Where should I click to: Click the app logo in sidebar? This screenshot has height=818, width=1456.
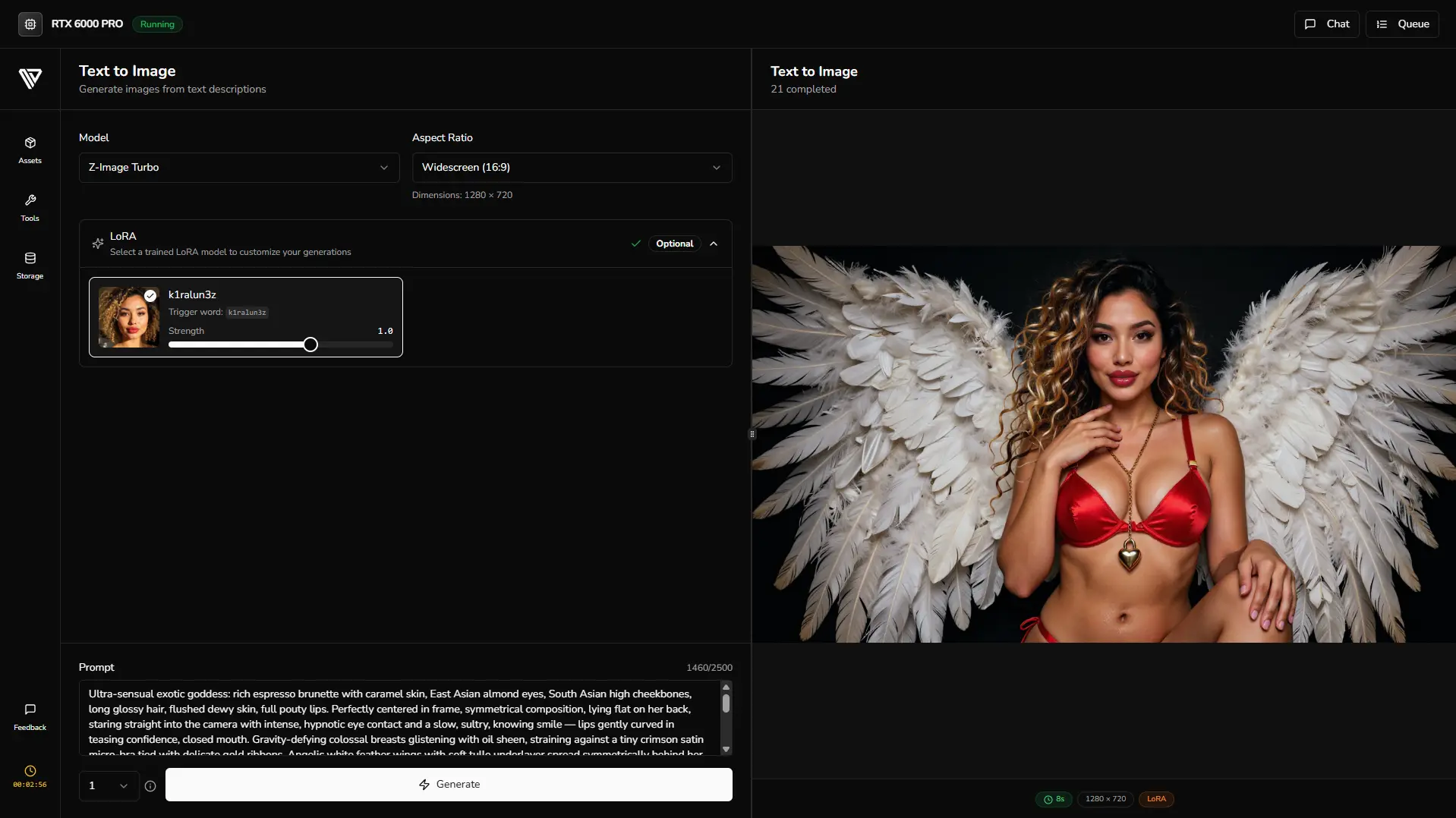coord(30,78)
